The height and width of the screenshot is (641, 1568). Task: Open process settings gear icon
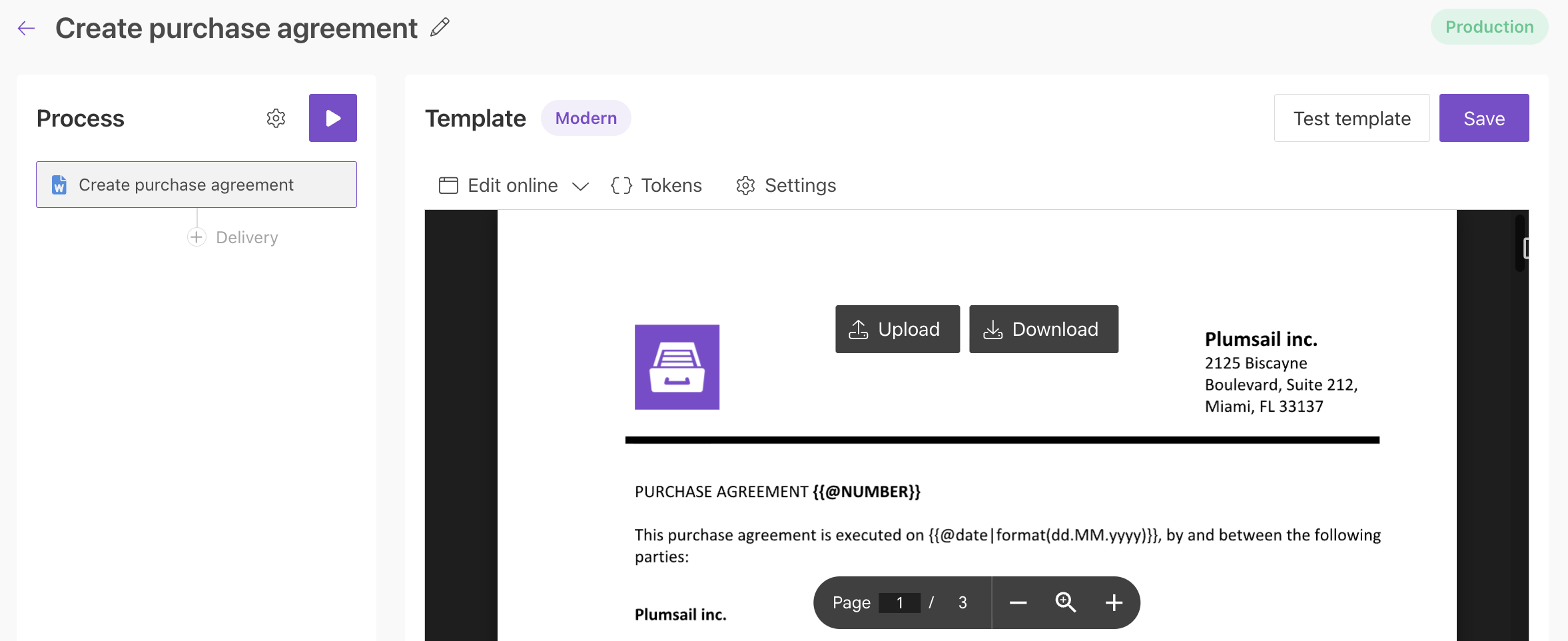coord(276,119)
